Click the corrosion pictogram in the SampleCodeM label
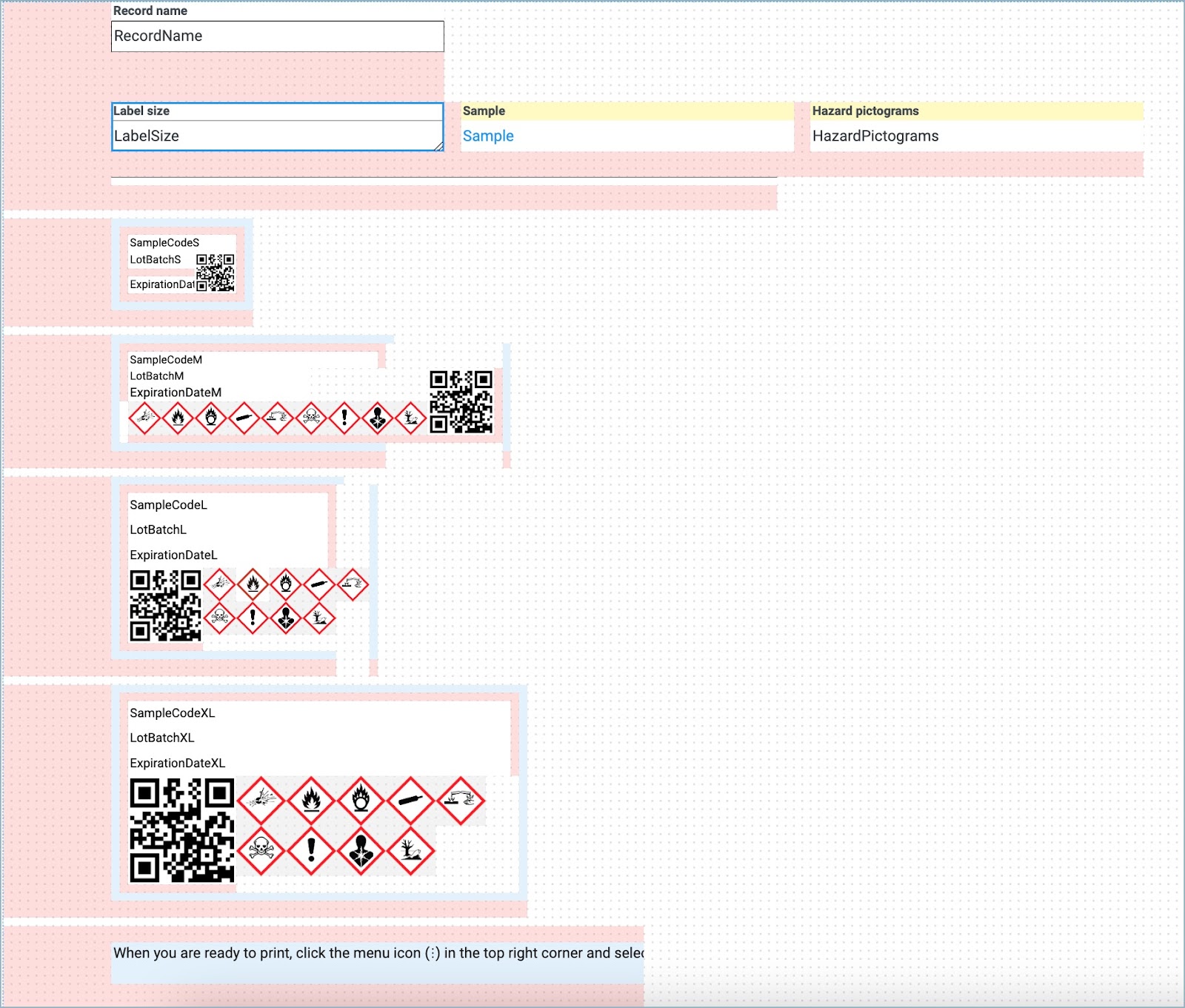Viewport: 1185px width, 1008px height. (x=278, y=418)
